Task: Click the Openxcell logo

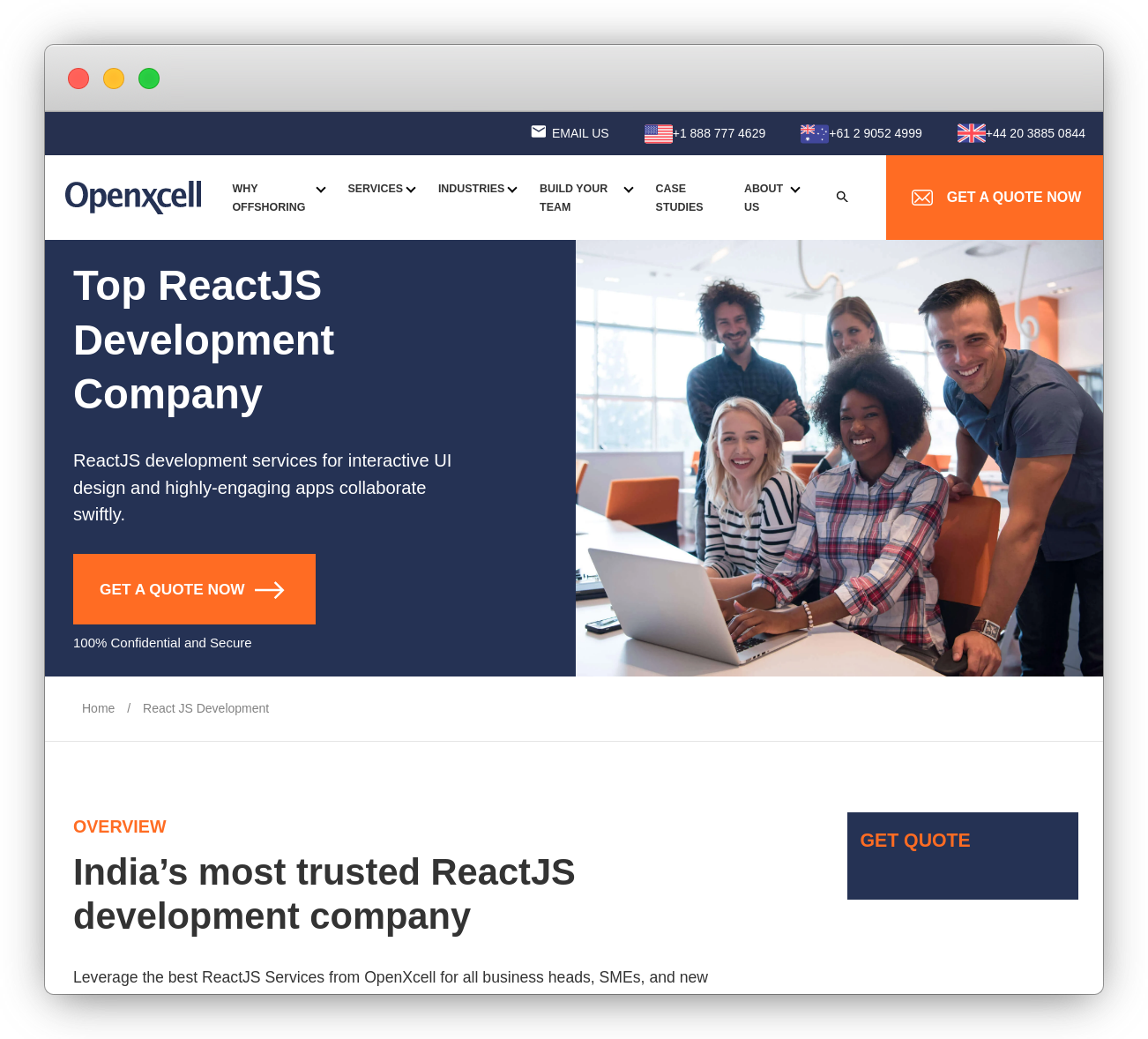Action: 133,196
